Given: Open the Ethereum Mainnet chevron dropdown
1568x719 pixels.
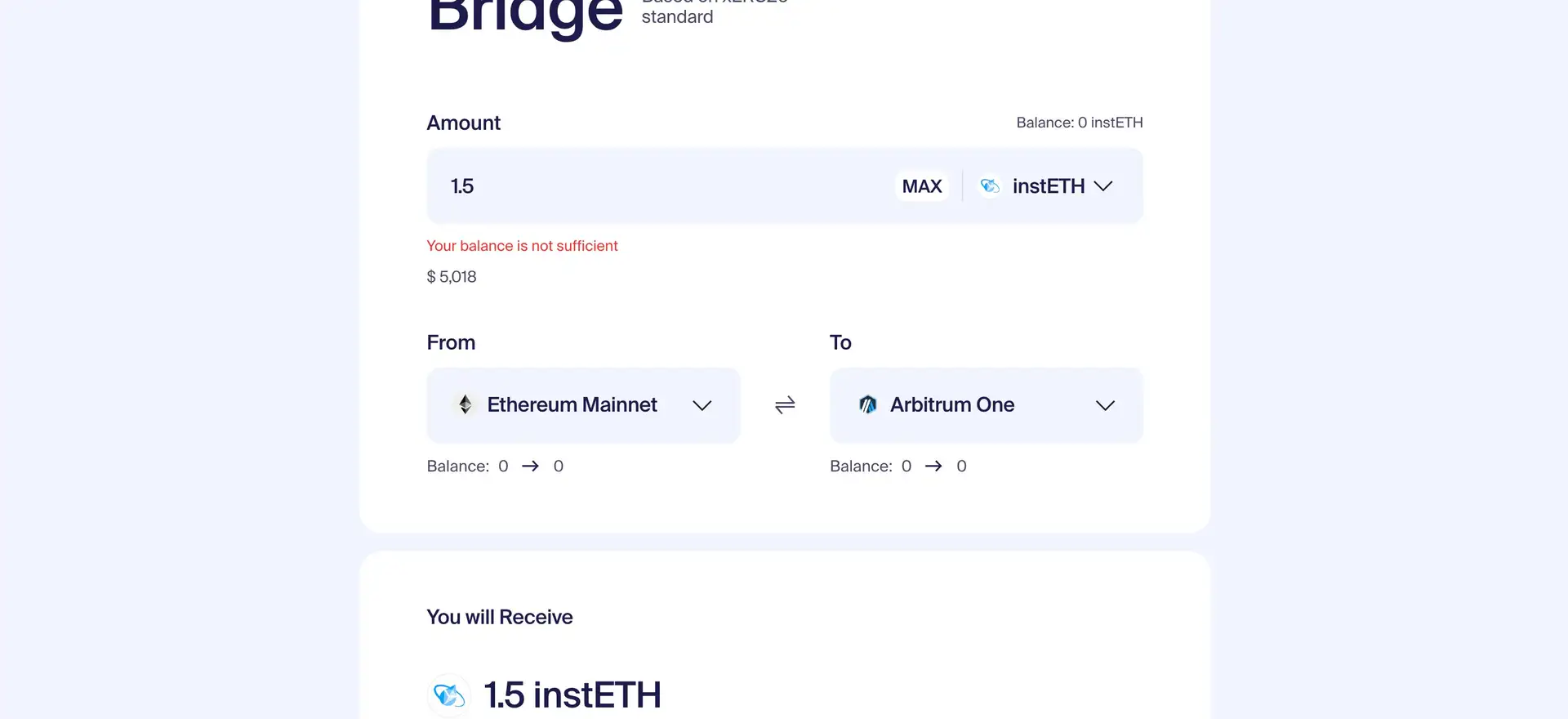Looking at the screenshot, I should (x=702, y=405).
